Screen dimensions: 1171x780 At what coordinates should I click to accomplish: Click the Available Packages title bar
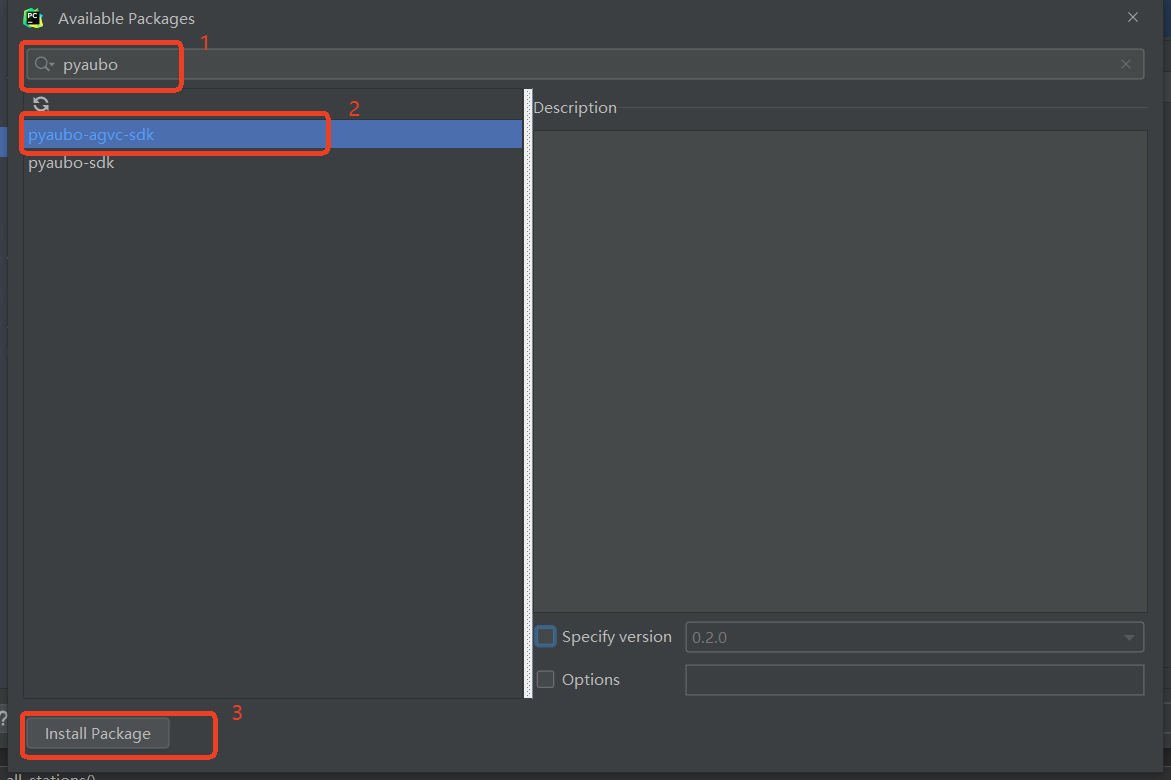coord(600,18)
